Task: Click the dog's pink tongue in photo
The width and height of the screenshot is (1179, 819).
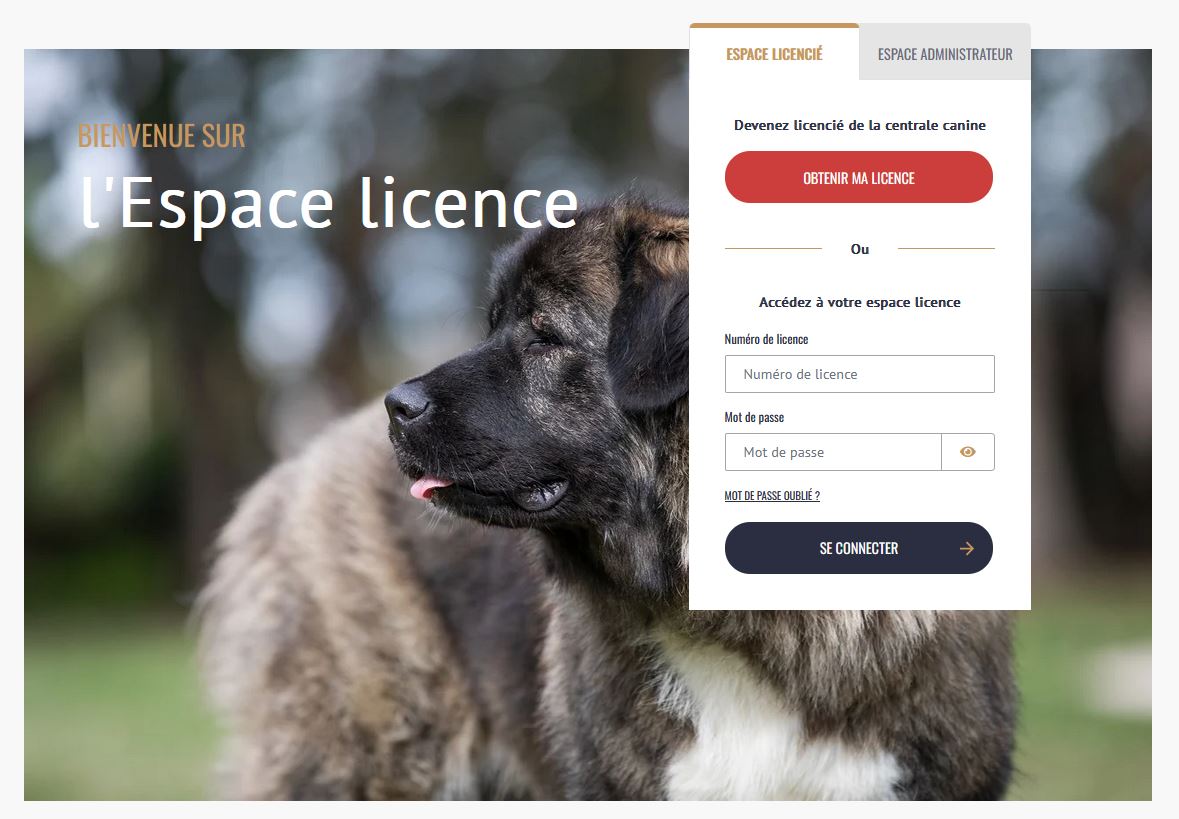Action: [x=427, y=487]
